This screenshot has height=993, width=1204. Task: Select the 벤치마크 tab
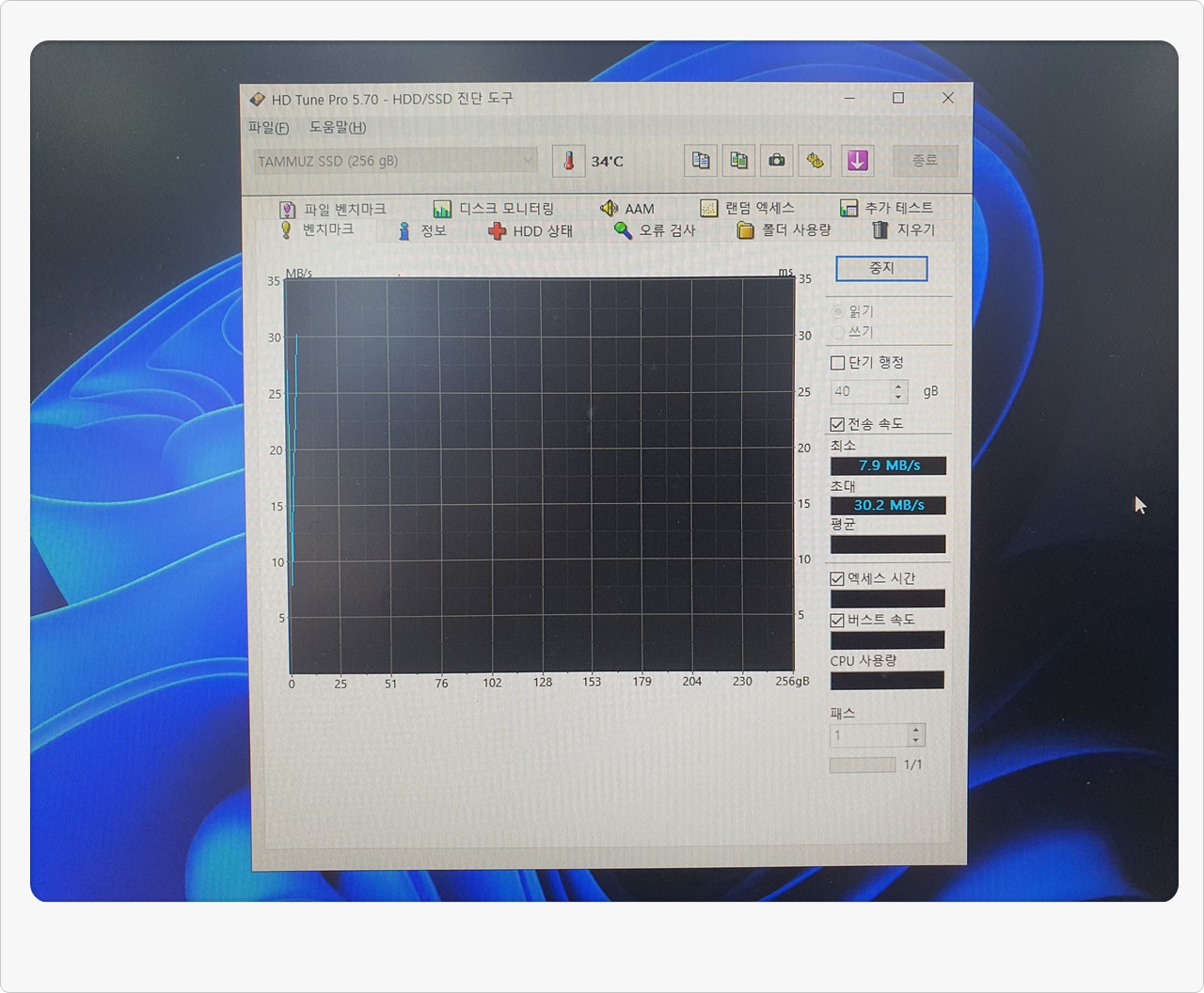tap(317, 229)
